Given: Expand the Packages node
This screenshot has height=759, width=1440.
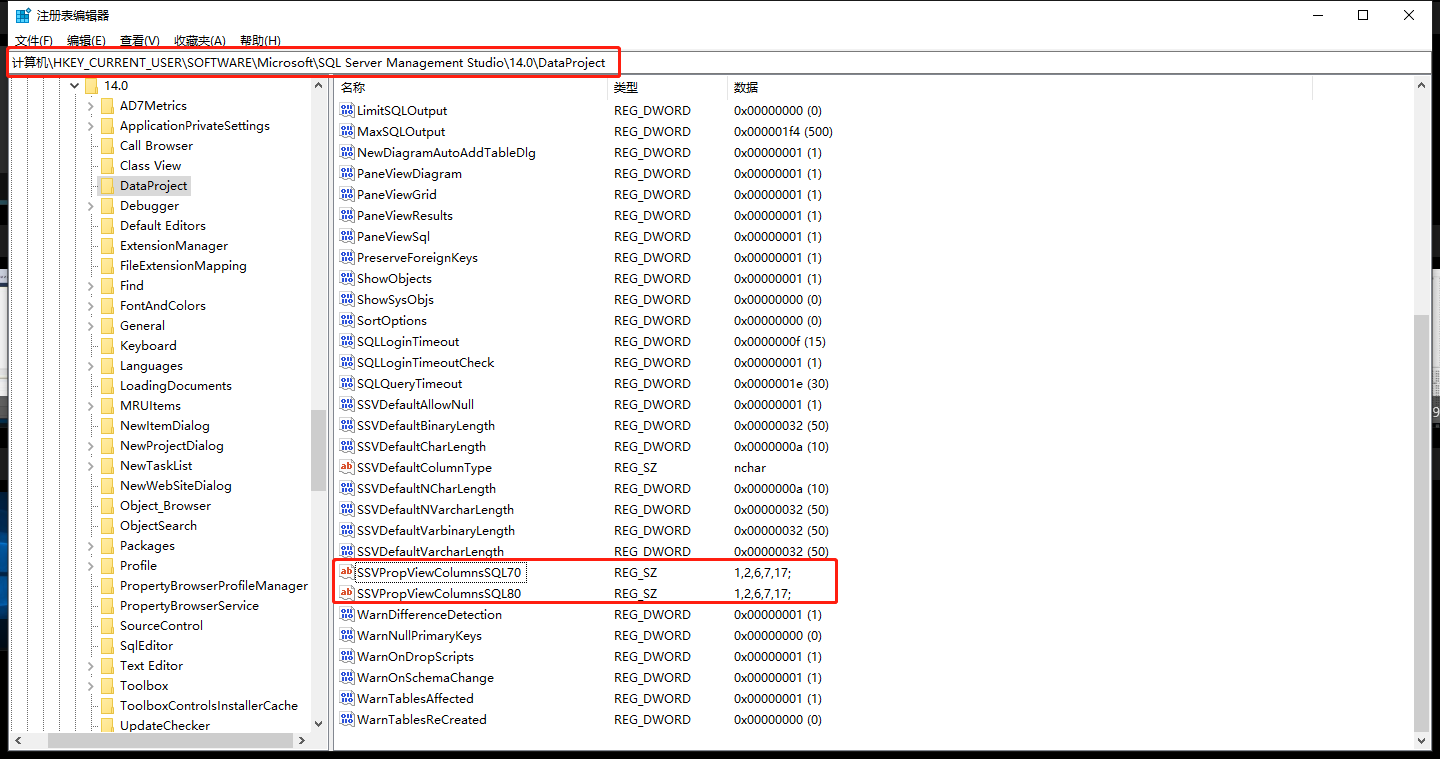Looking at the screenshot, I should click(x=91, y=546).
